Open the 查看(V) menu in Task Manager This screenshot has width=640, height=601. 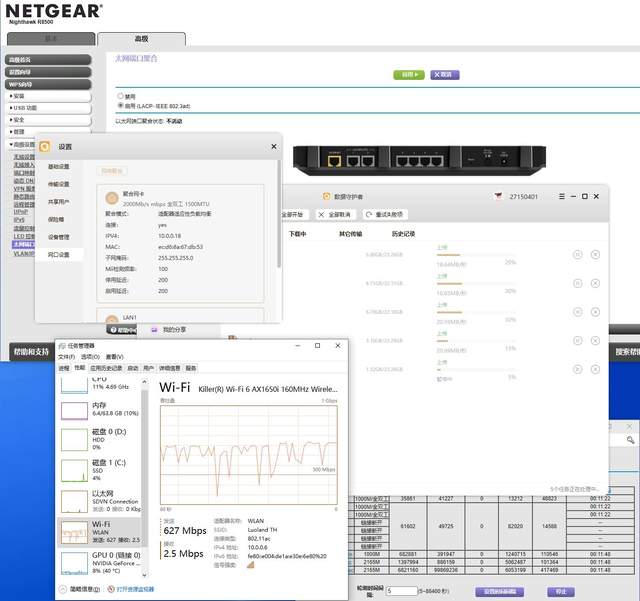pyautogui.click(x=115, y=357)
